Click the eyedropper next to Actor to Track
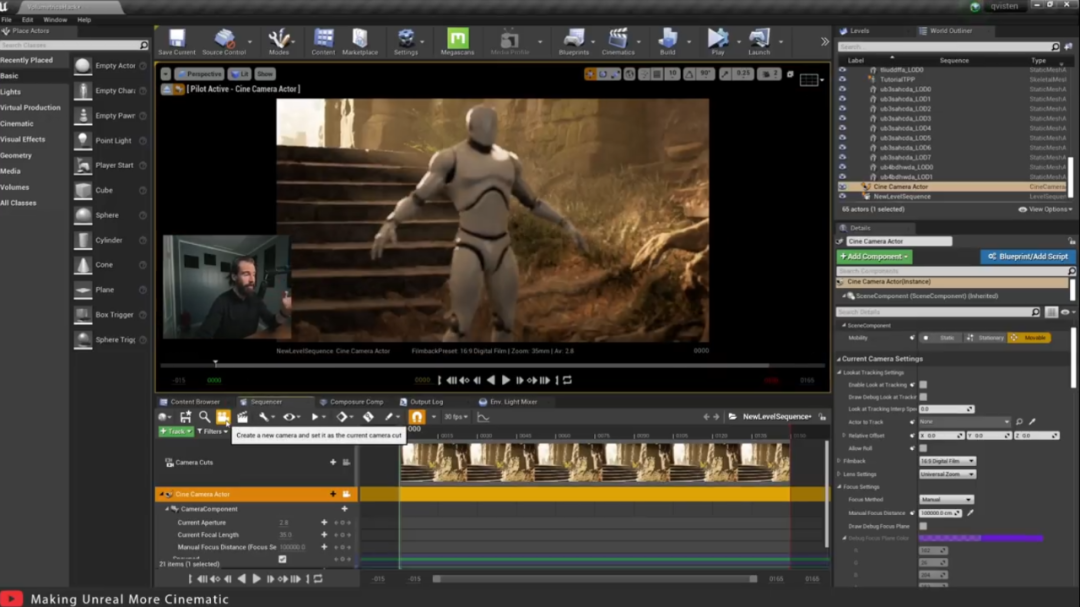Viewport: 1080px width, 607px height. pyautogui.click(x=1032, y=422)
